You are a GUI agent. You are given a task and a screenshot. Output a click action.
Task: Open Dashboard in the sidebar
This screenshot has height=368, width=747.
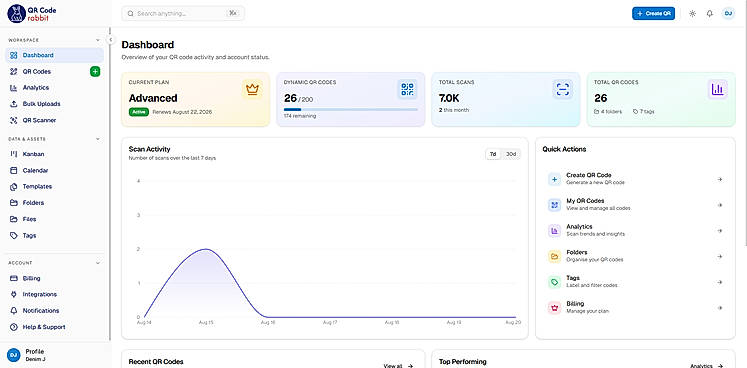54,55
